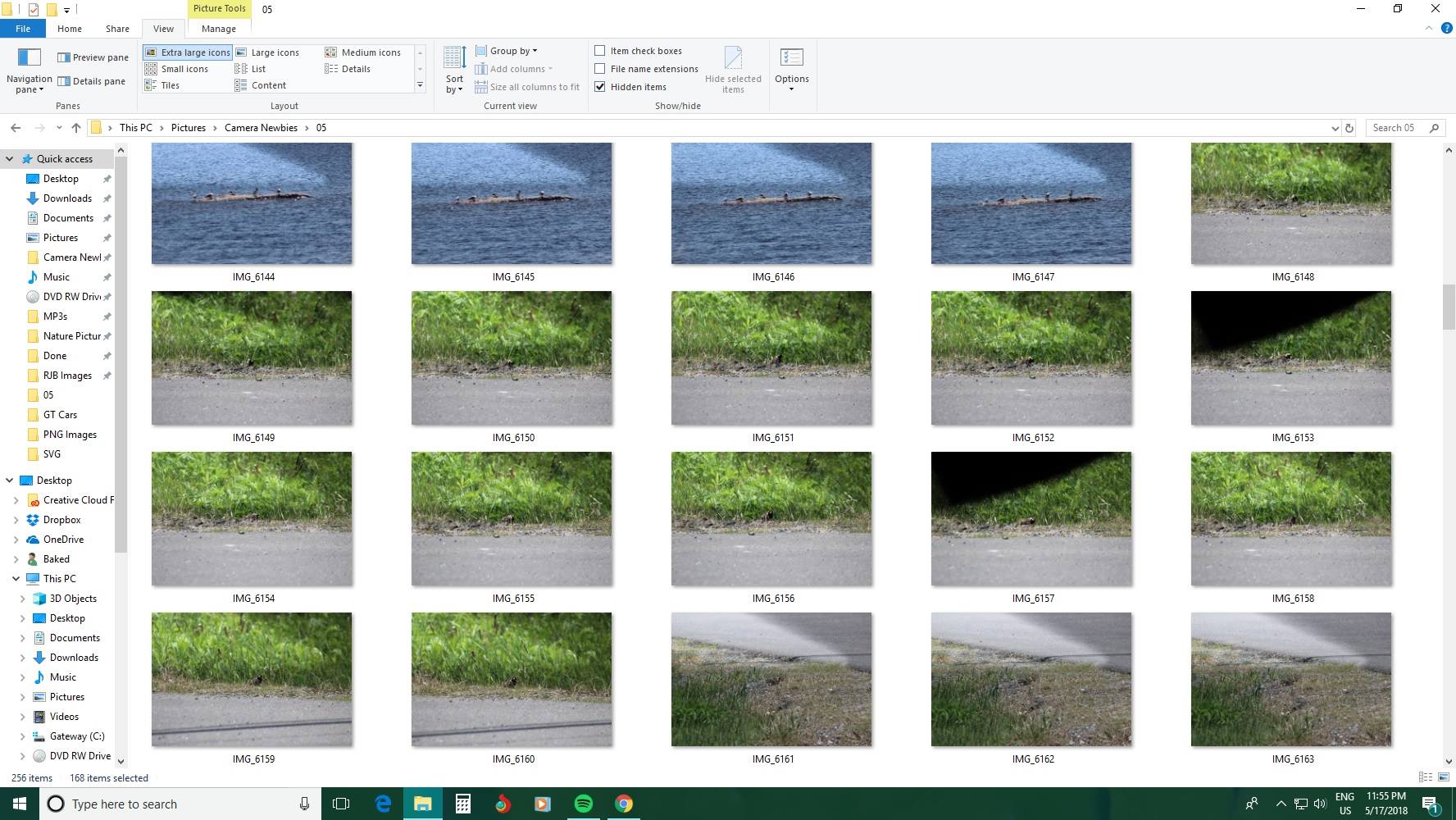Select the IMG_6153 thumbnail
The image size is (1456, 820).
click(x=1290, y=358)
